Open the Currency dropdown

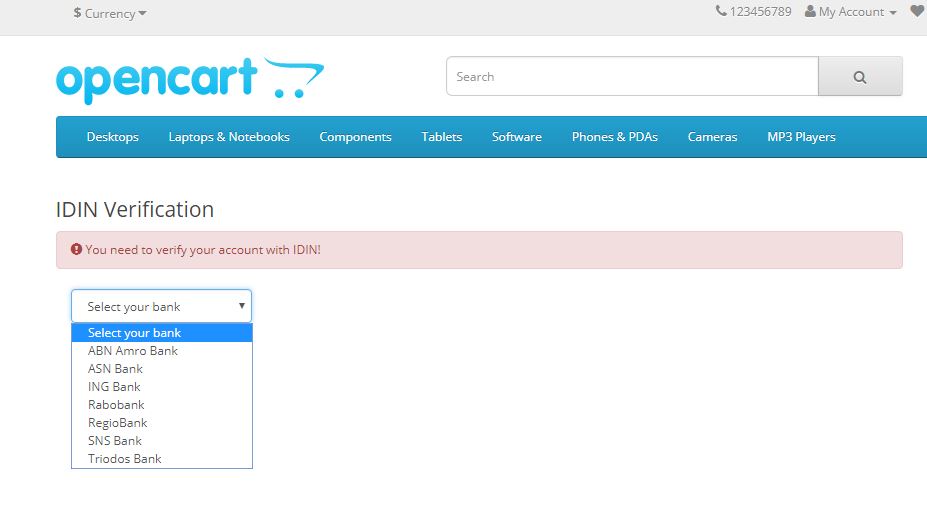110,13
